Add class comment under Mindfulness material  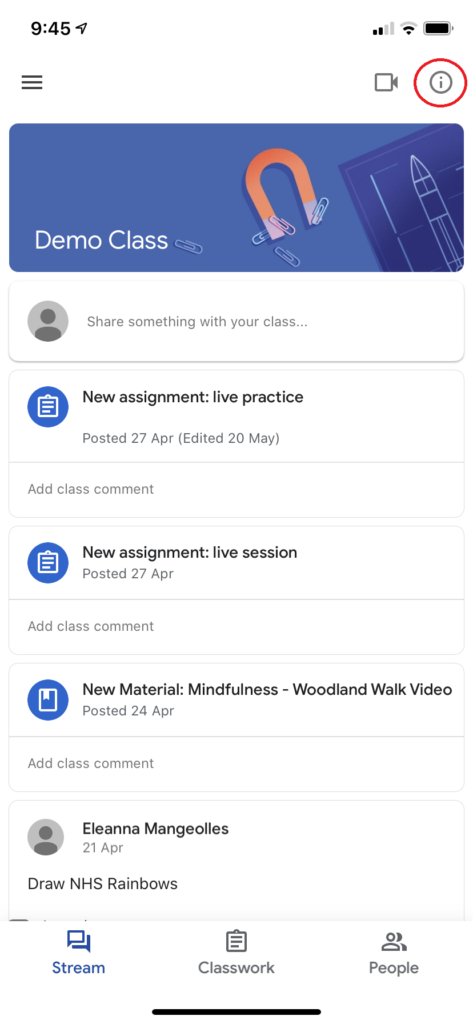point(236,763)
